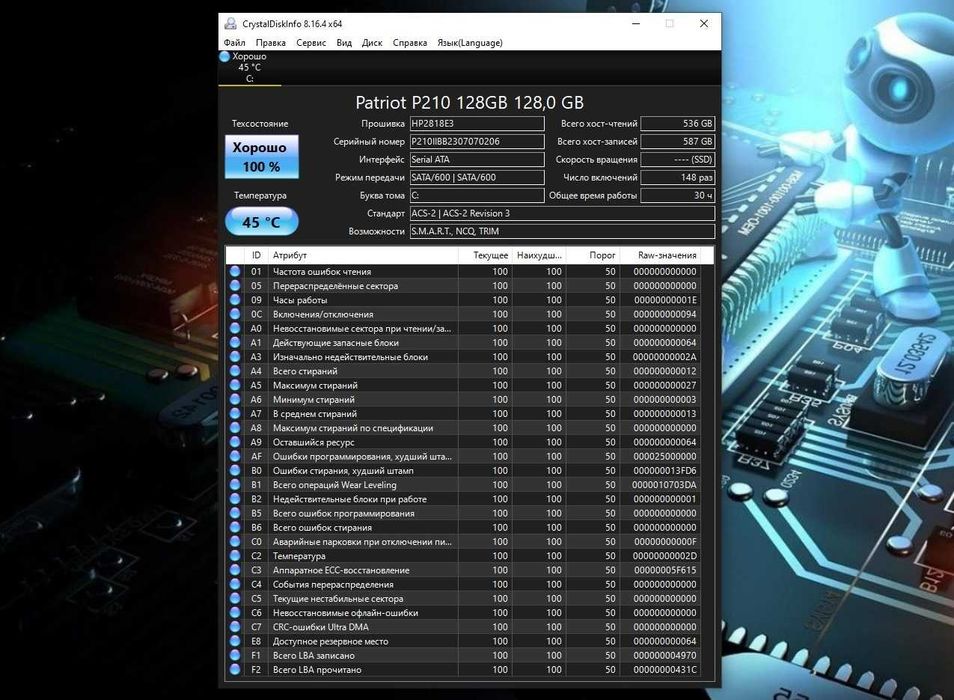Click status circle of attribute B5 row
The height and width of the screenshot is (700, 954).
click(x=235, y=513)
